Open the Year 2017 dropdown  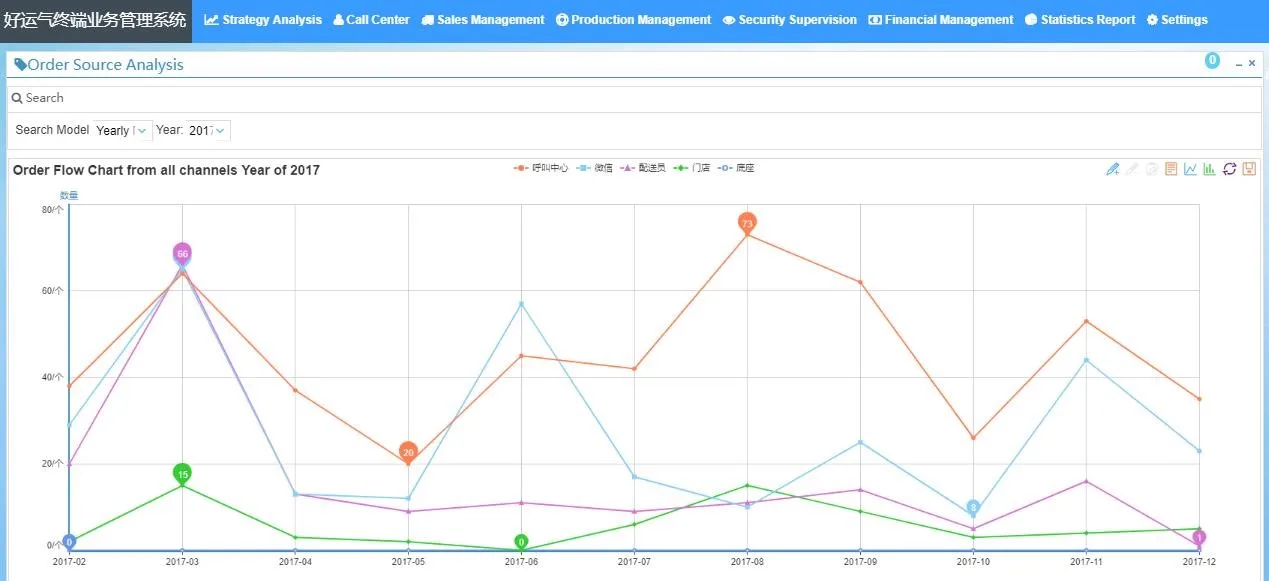(x=208, y=130)
